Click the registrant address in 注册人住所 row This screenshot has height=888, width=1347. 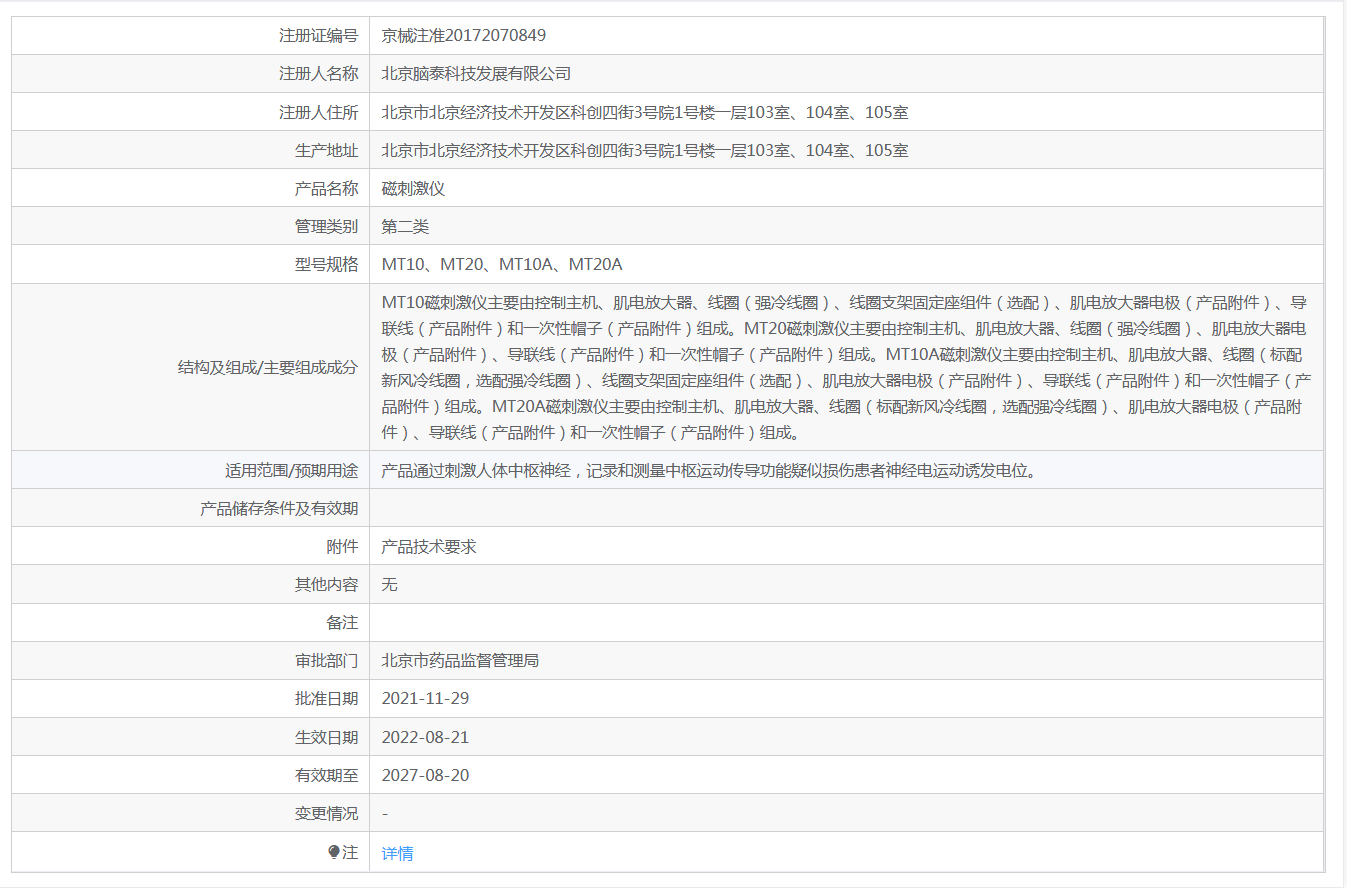pyautogui.click(x=645, y=112)
